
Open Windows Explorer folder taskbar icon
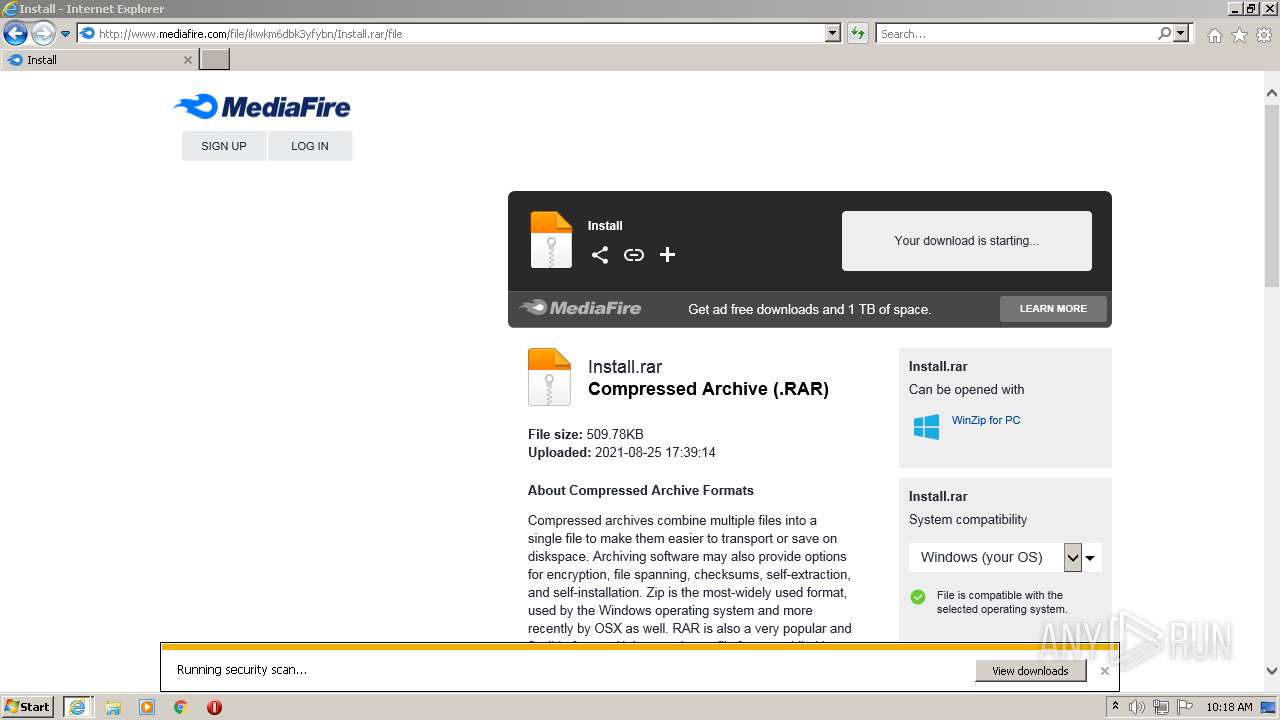tap(113, 707)
